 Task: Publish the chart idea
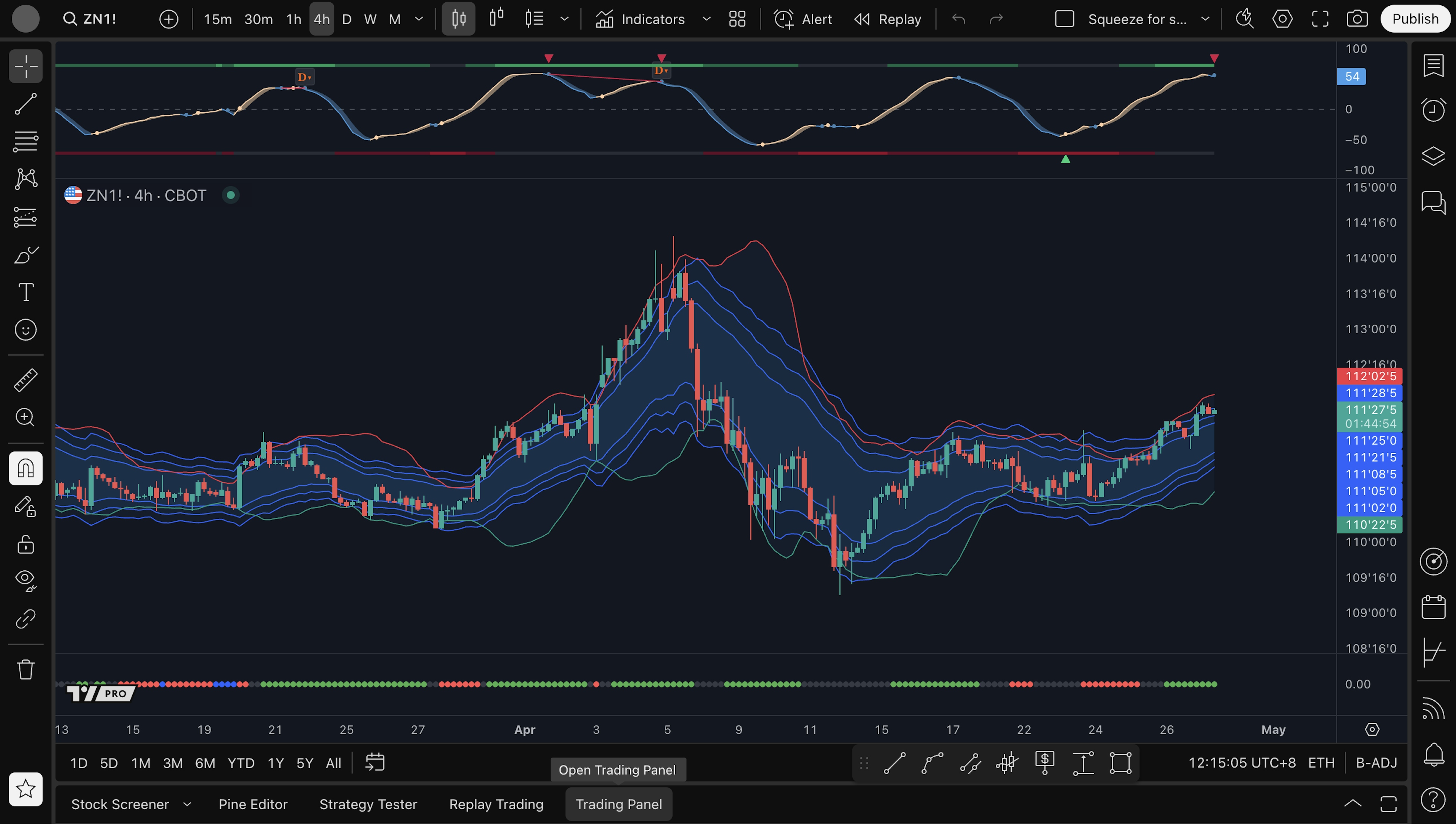click(x=1415, y=19)
